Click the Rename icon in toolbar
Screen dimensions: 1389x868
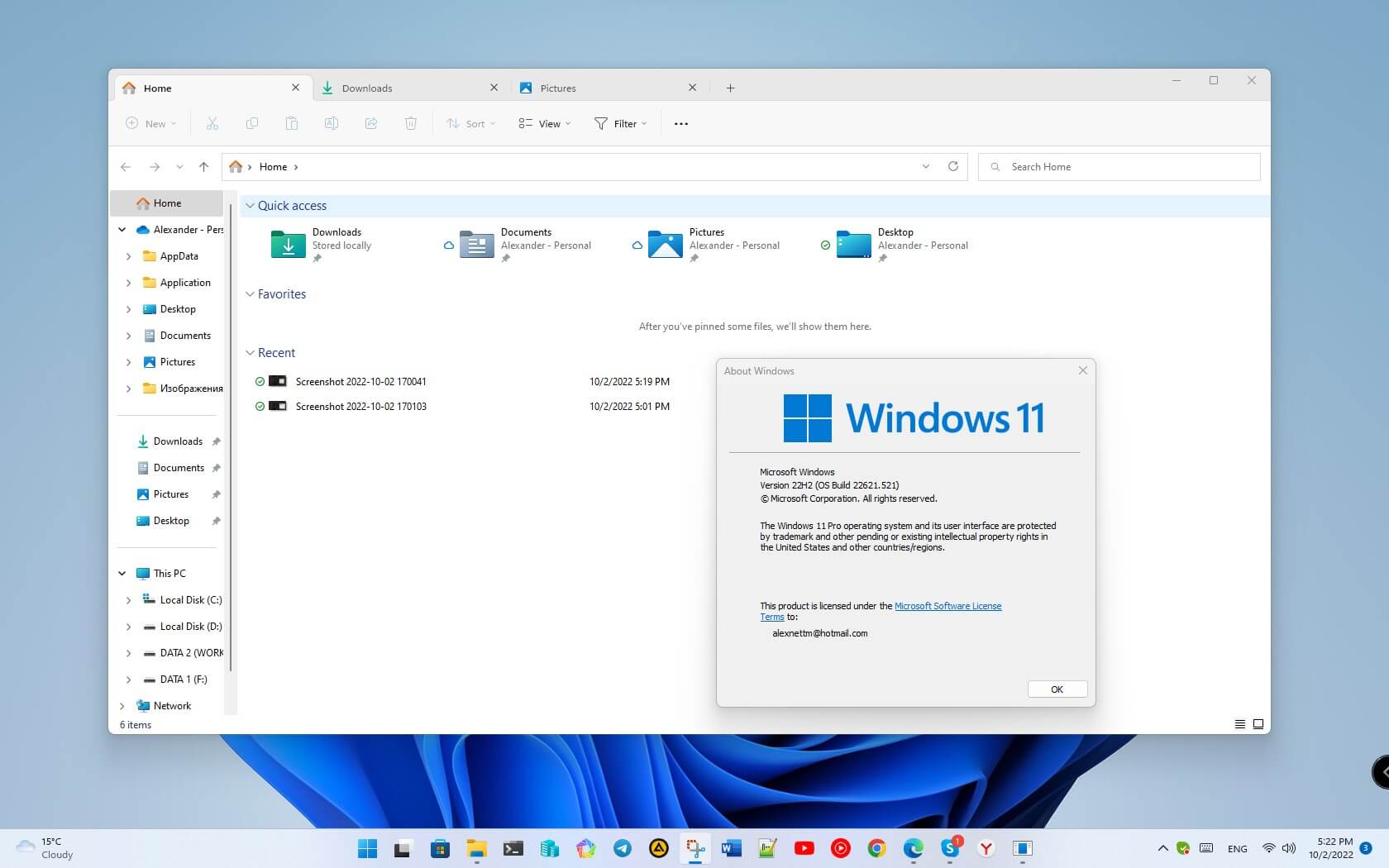pyautogui.click(x=332, y=123)
